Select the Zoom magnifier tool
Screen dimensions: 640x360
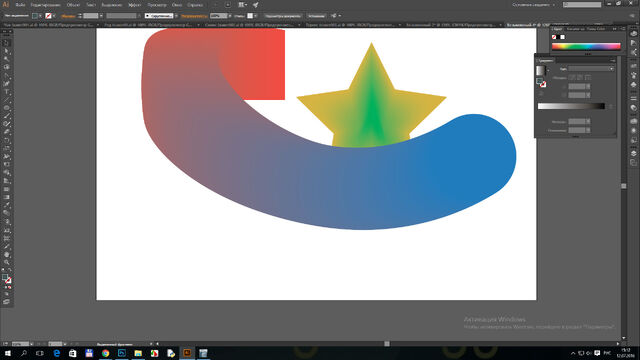point(7,262)
